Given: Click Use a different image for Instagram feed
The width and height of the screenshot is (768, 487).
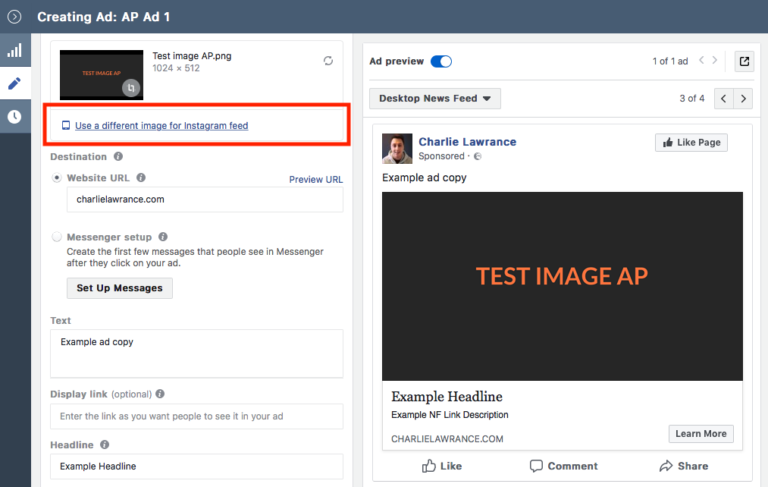Looking at the screenshot, I should (161, 126).
